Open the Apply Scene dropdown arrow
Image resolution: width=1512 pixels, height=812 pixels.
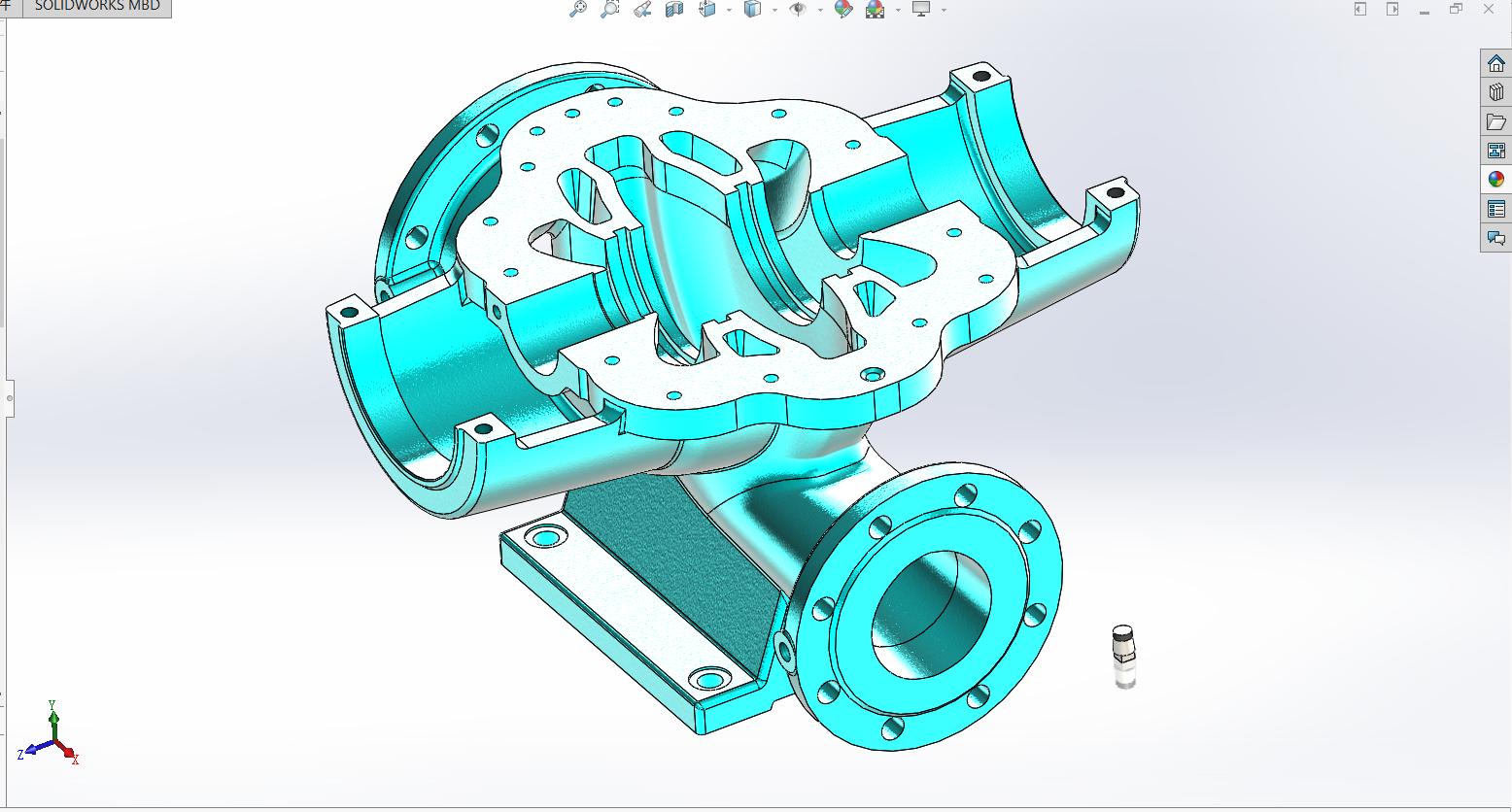(898, 11)
